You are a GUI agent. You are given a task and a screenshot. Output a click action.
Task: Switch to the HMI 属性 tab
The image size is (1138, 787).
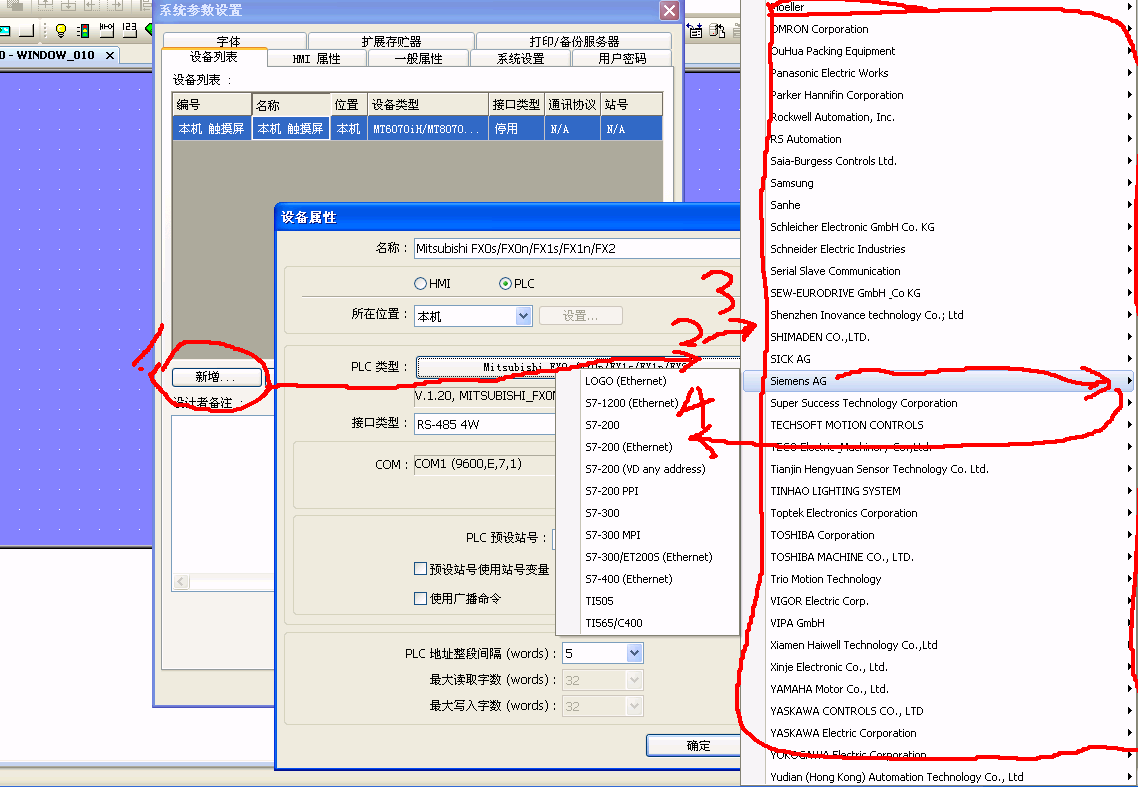(x=316, y=59)
